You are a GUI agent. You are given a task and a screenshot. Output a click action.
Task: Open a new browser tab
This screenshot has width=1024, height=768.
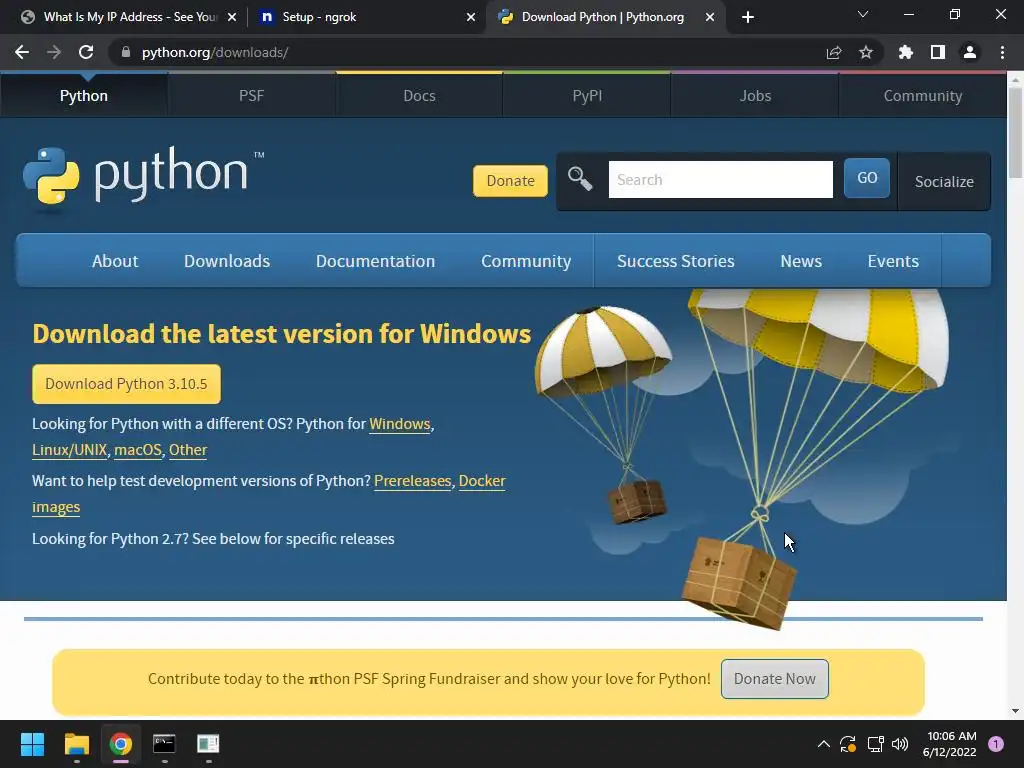pos(748,17)
